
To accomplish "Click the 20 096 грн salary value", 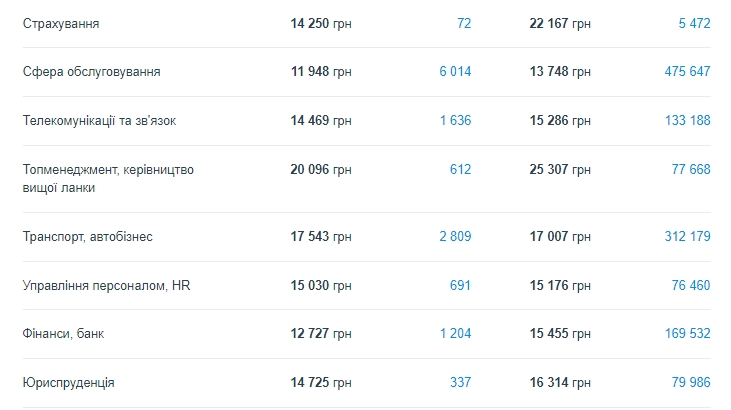I will point(321,170).
